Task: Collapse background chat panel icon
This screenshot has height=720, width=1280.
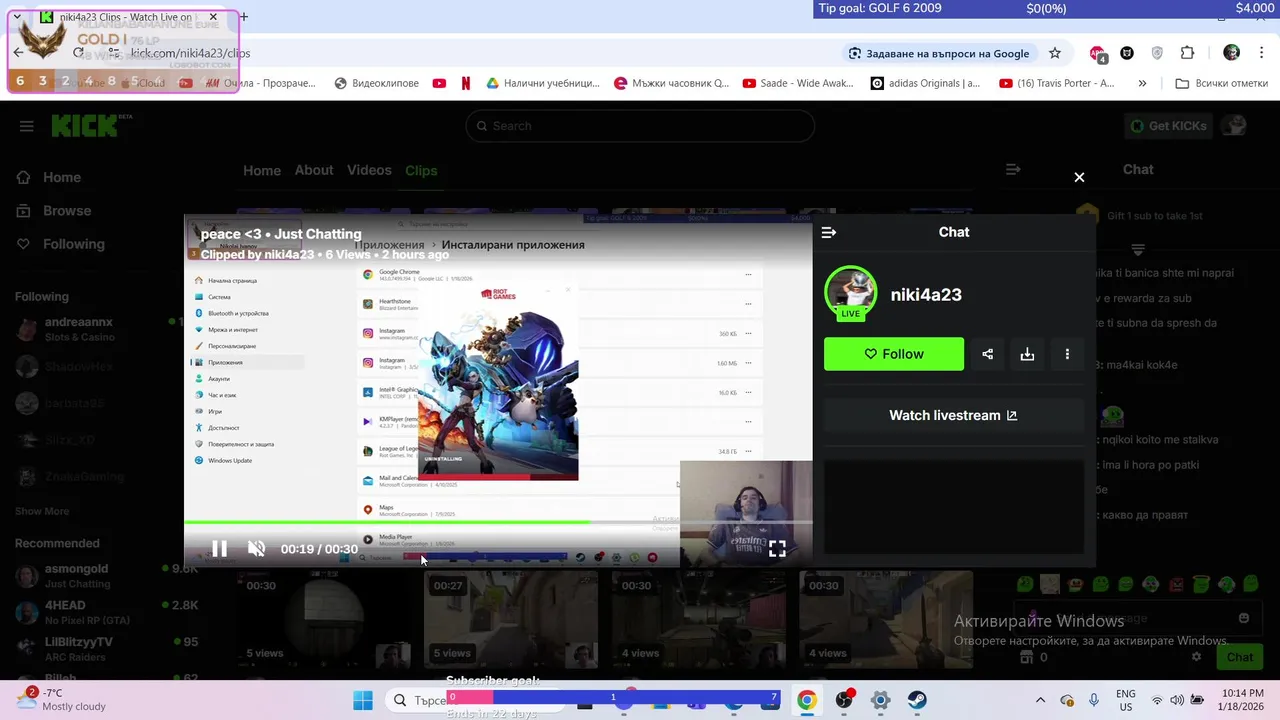Action: (1013, 170)
